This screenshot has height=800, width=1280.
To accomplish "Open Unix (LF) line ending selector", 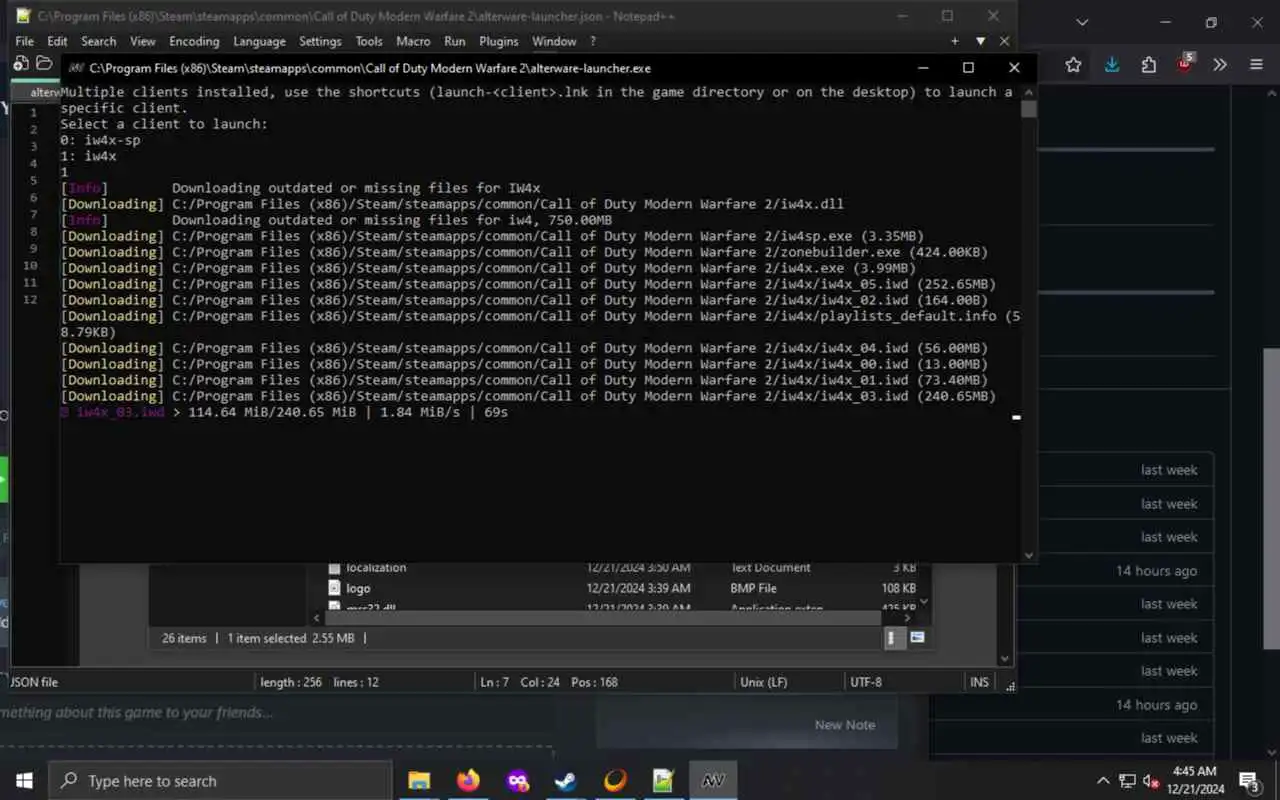I will point(764,682).
